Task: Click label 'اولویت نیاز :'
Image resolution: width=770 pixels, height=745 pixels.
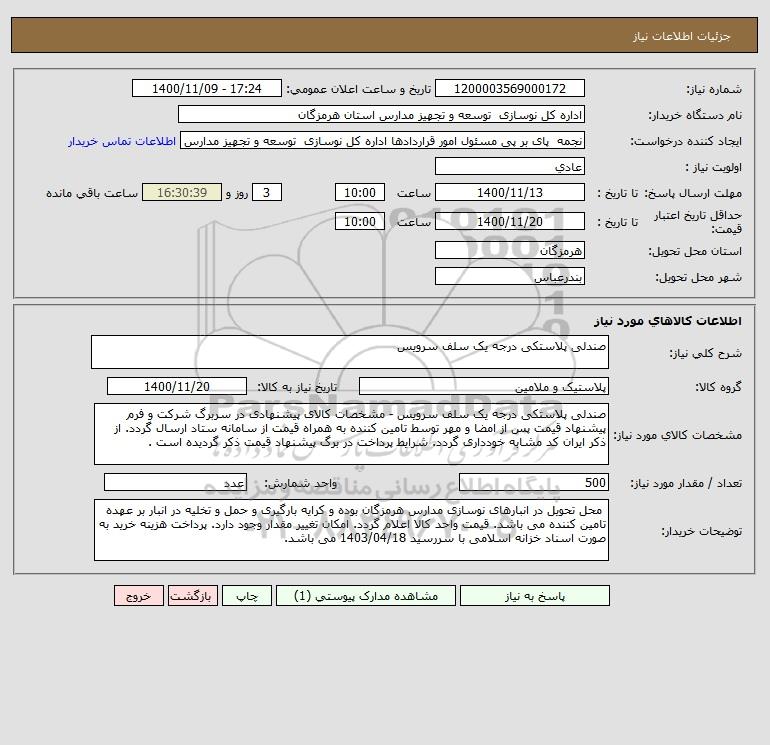Action: [x=714, y=167]
